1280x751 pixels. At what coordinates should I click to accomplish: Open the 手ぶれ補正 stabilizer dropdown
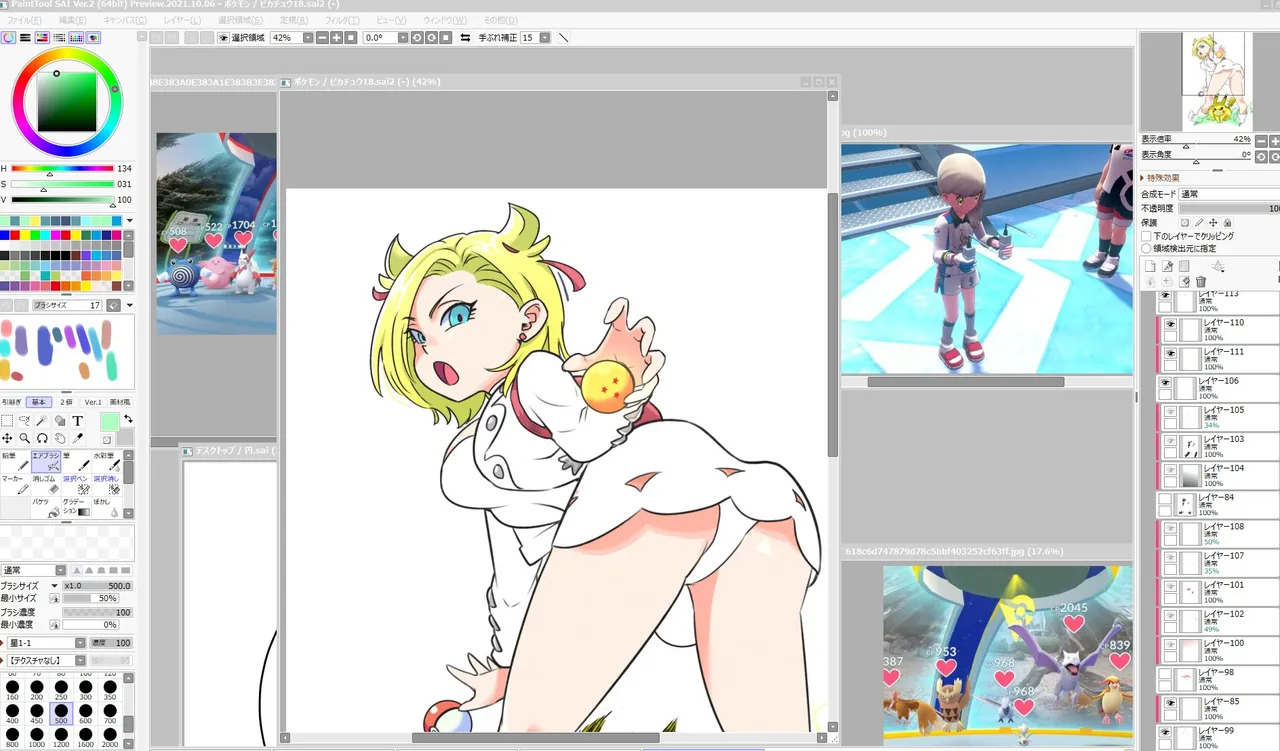point(545,38)
